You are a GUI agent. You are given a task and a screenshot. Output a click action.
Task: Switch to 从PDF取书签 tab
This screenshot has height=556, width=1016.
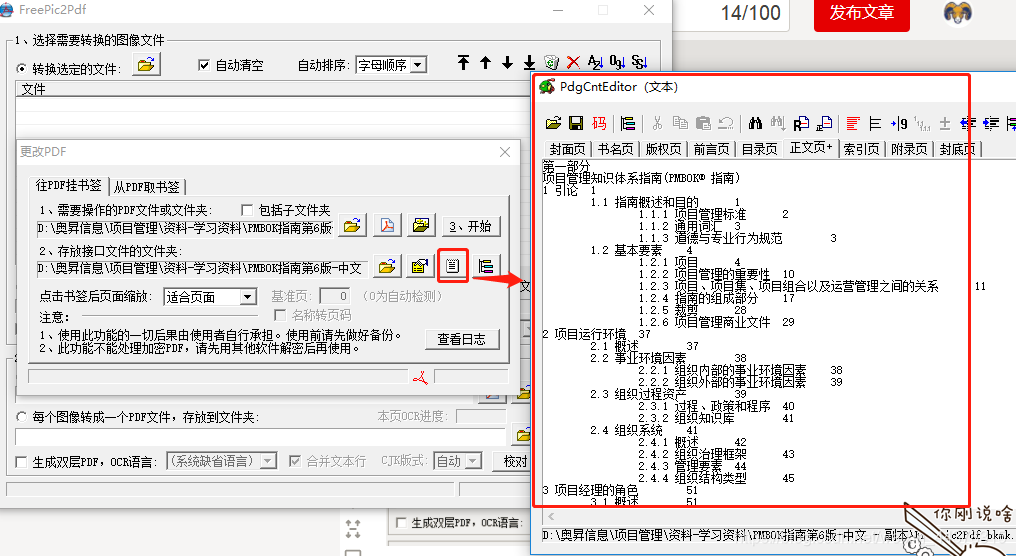(x=147, y=187)
